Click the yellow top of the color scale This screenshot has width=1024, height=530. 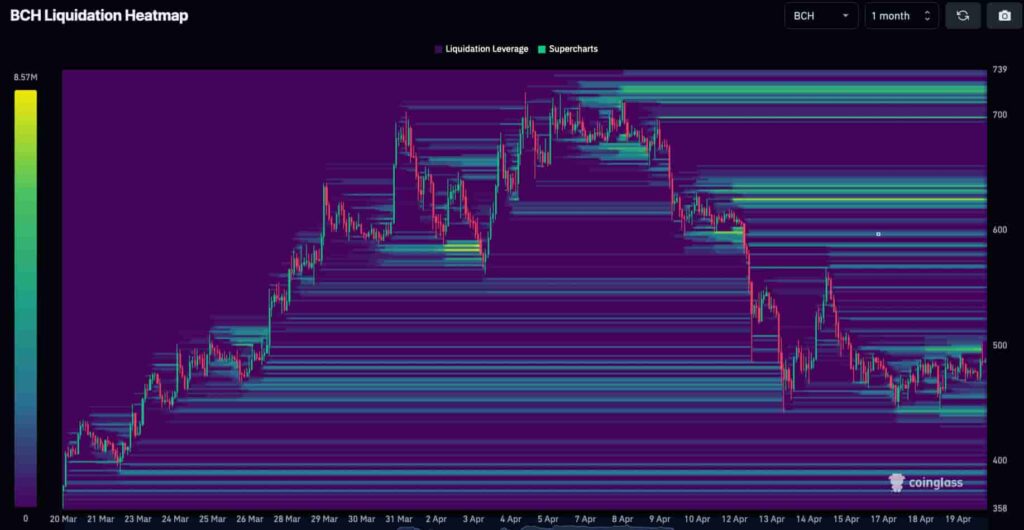pos(25,97)
